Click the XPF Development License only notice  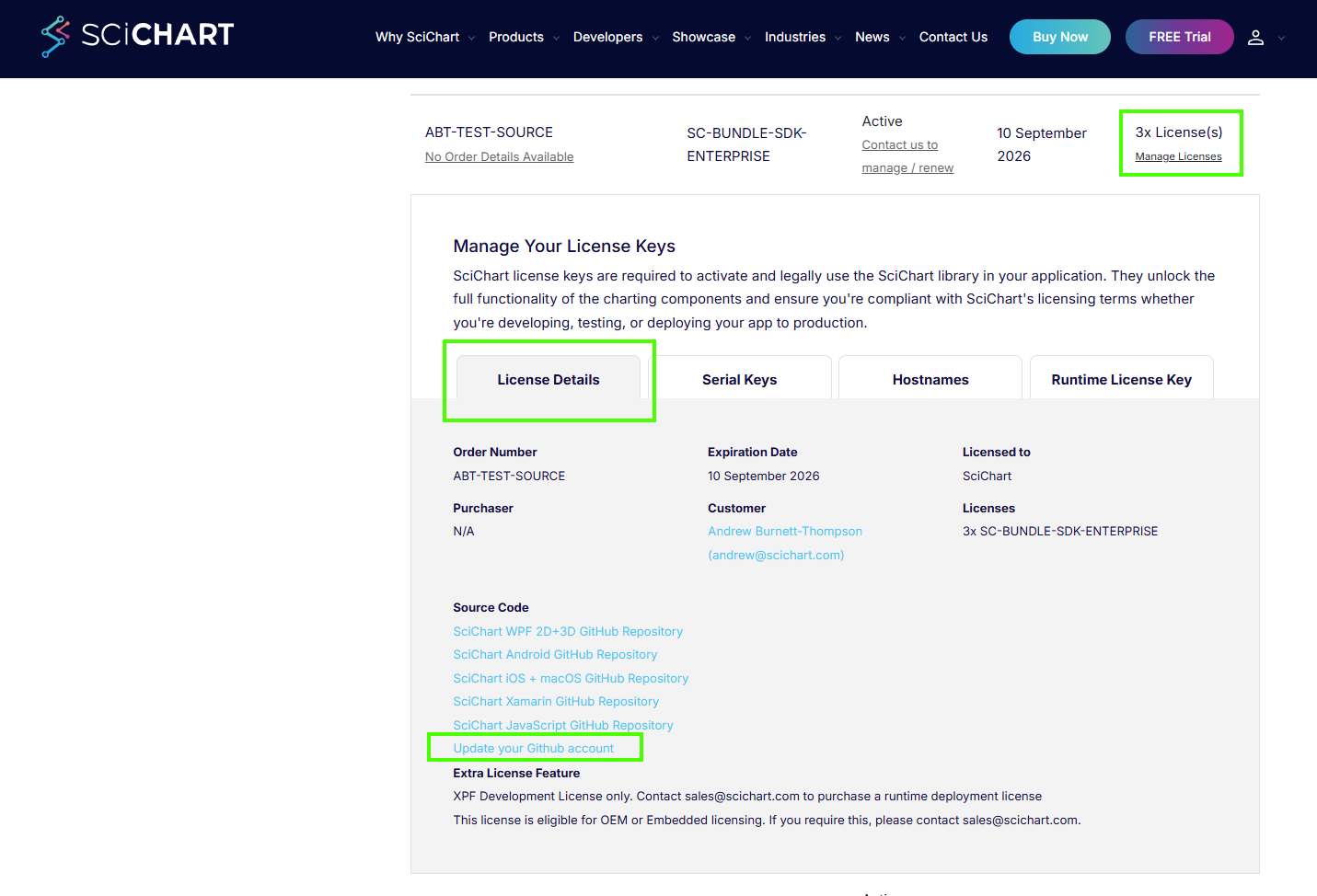click(x=747, y=796)
